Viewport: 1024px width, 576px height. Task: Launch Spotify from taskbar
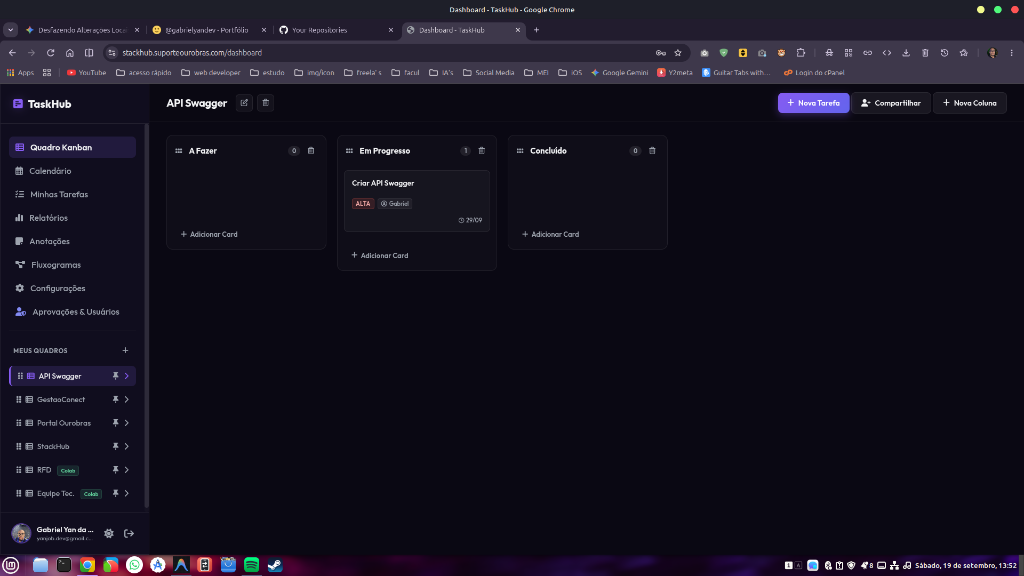[251, 565]
